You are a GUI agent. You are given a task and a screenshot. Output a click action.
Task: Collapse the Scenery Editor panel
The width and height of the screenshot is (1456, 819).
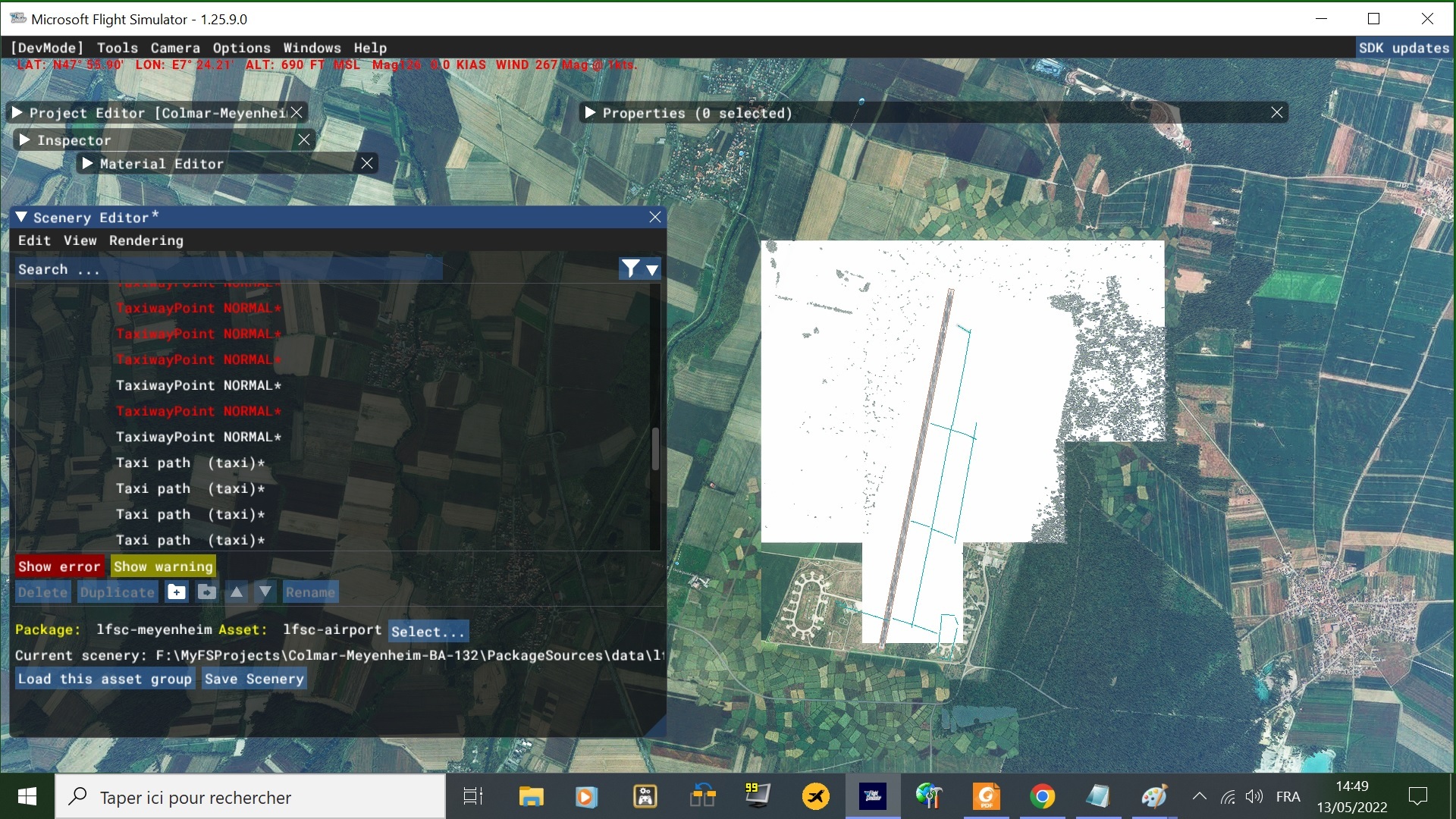tap(21, 218)
